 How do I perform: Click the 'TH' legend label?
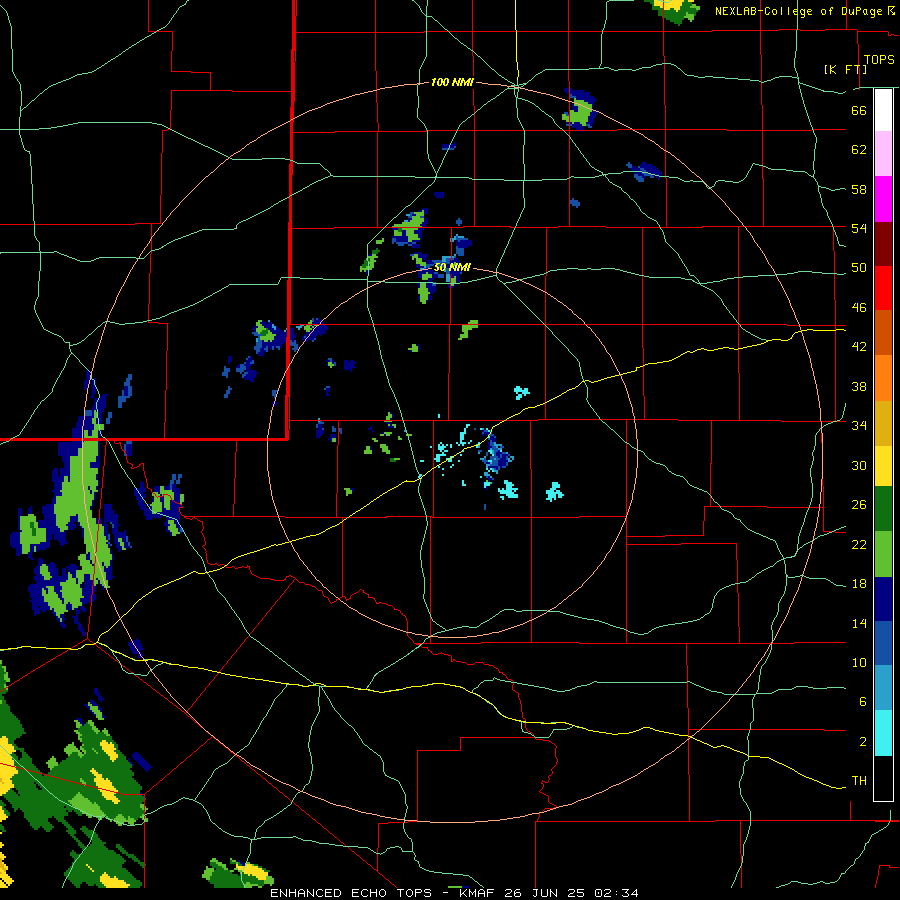[x=859, y=781]
